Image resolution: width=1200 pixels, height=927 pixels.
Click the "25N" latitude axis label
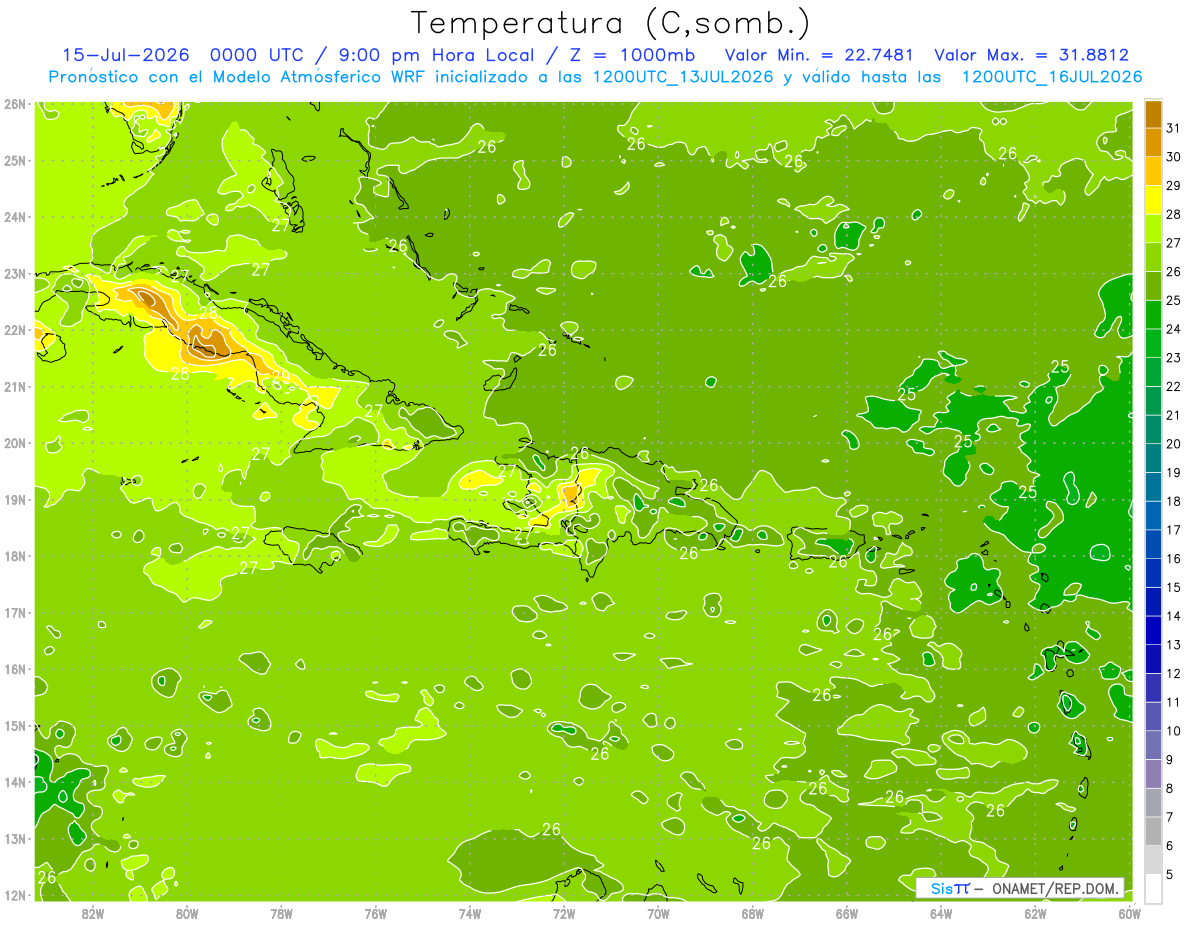[15, 160]
